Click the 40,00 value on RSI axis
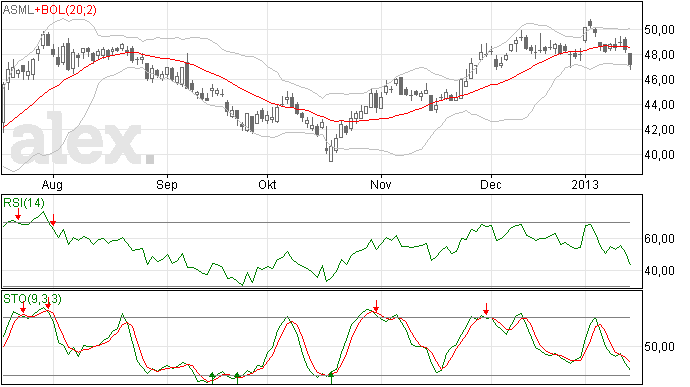Screen dimensions: 690x387 [x=659, y=271]
